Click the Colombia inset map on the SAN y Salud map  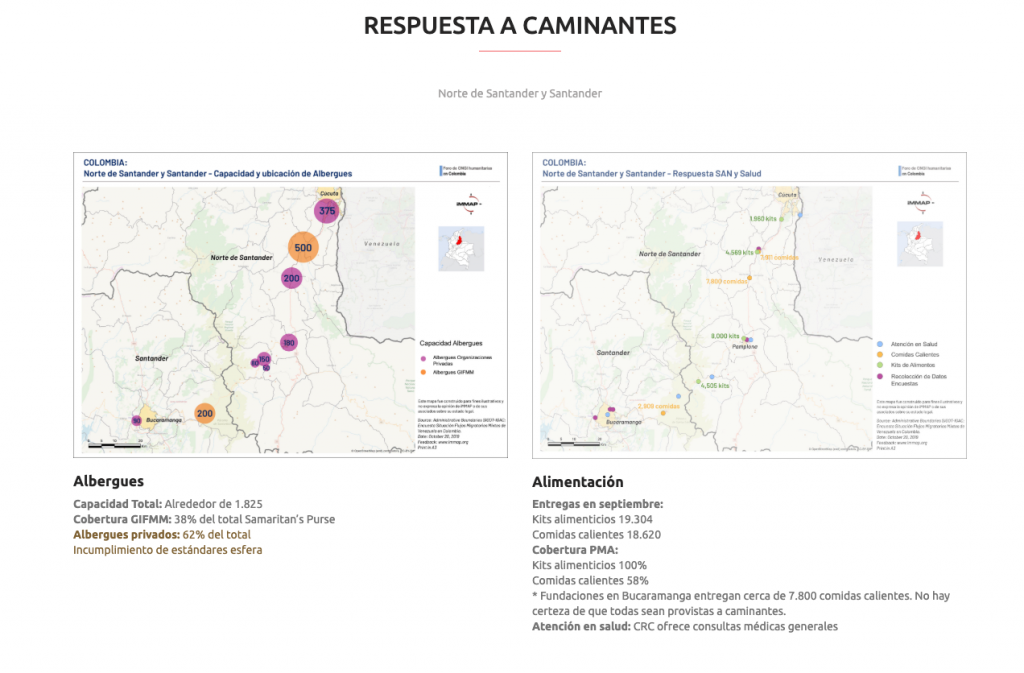coord(920,243)
